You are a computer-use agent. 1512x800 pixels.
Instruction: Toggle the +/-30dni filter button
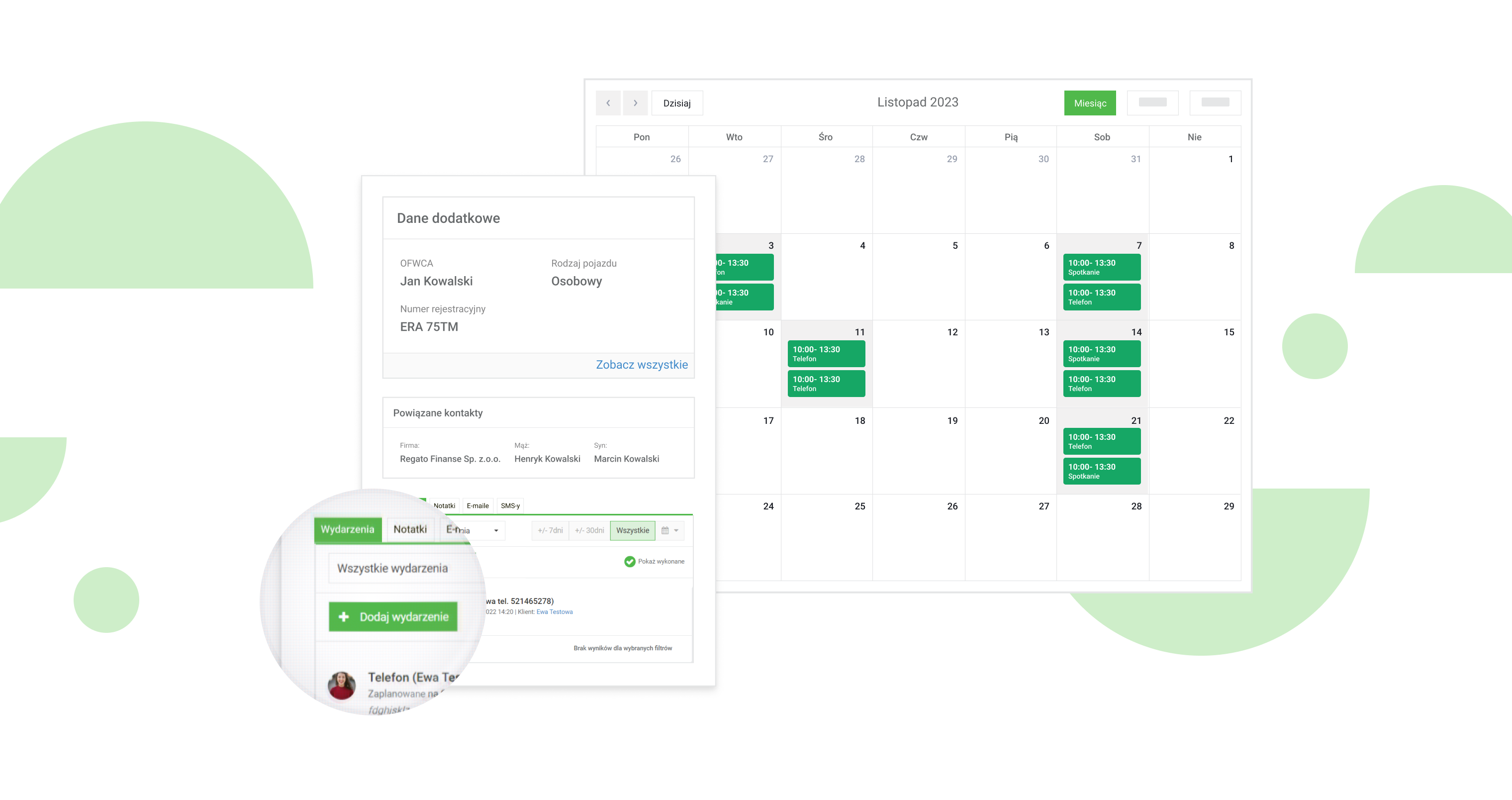587,530
